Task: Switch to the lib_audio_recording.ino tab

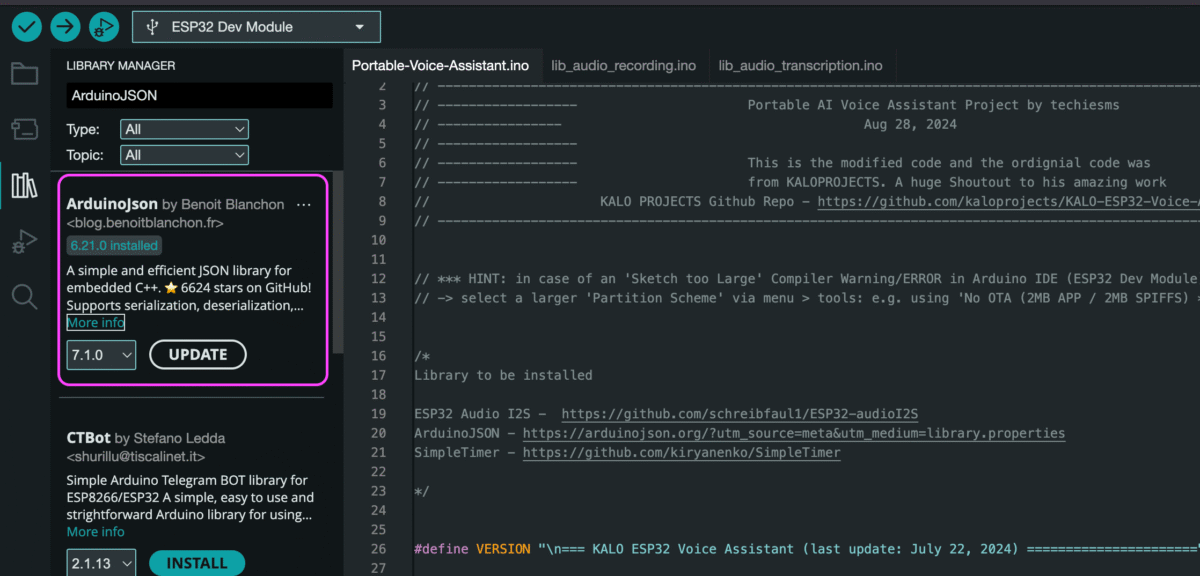Action: pos(624,65)
